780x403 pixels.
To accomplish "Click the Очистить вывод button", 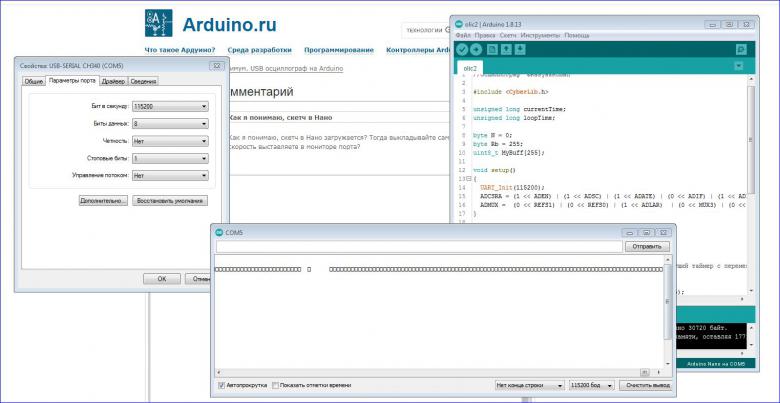I will pyautogui.click(x=648, y=385).
